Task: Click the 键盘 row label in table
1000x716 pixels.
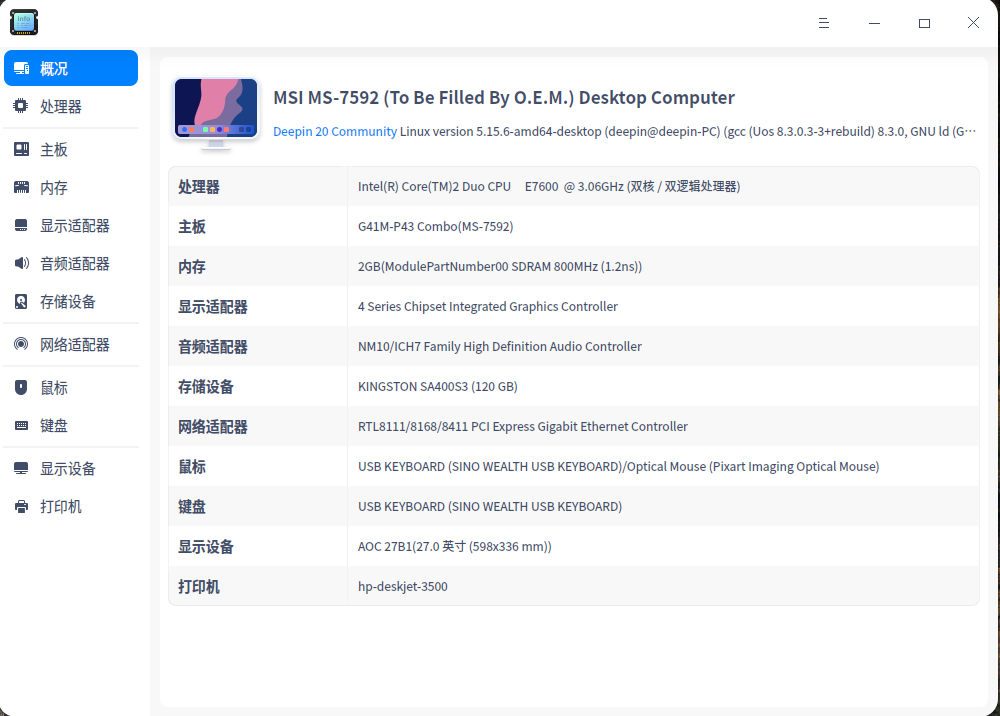Action: click(x=191, y=507)
